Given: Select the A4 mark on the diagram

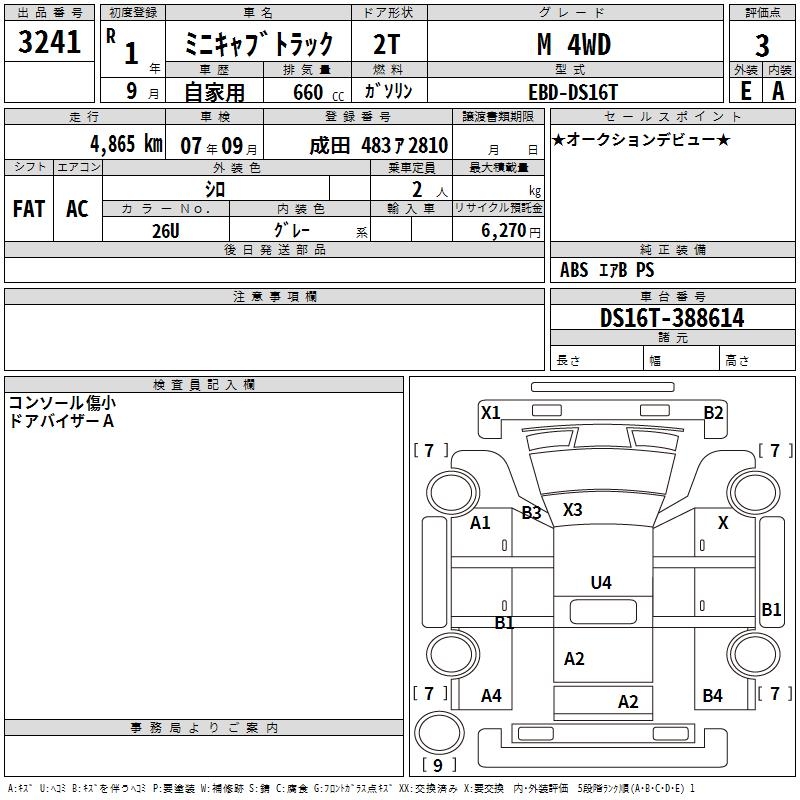Looking at the screenshot, I should 491,695.
